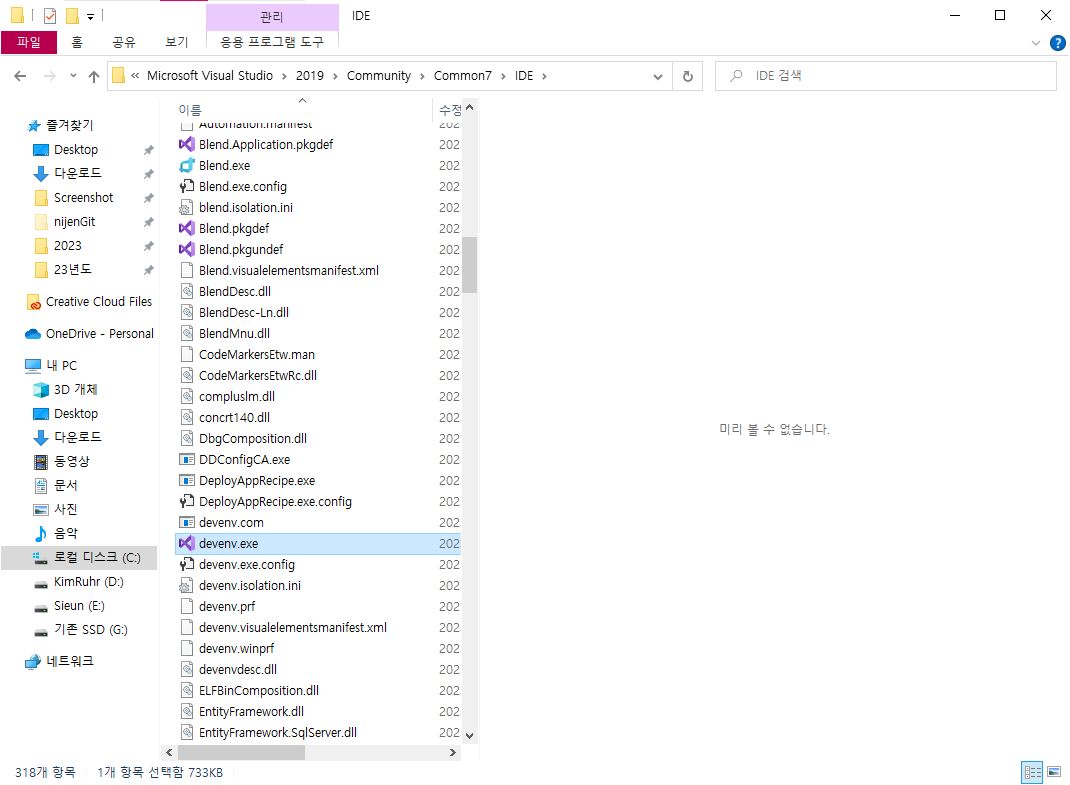Open the 파일 menu tab
This screenshot has width=1070, height=785.
coord(29,42)
